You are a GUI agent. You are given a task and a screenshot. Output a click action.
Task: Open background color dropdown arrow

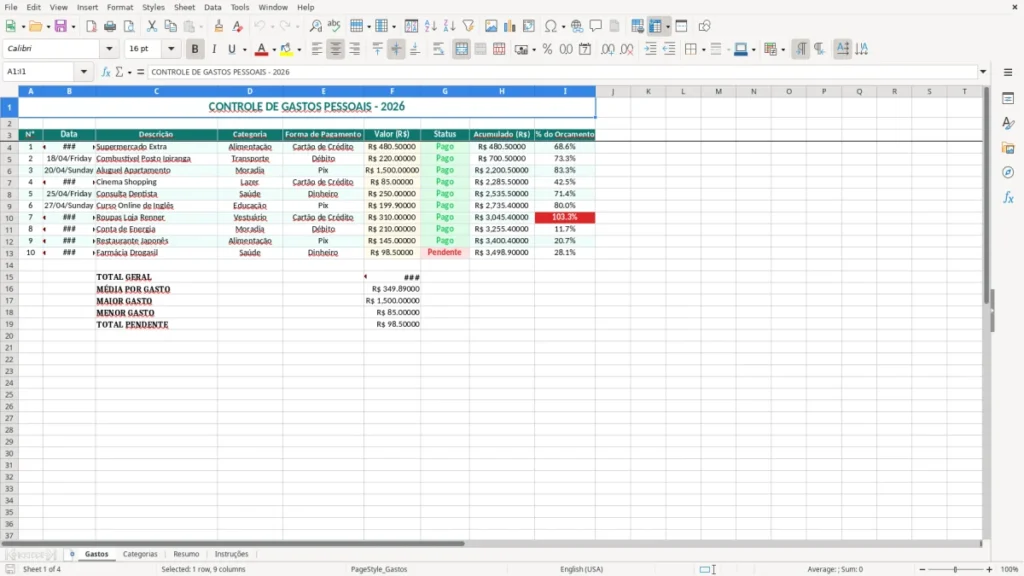click(x=299, y=50)
